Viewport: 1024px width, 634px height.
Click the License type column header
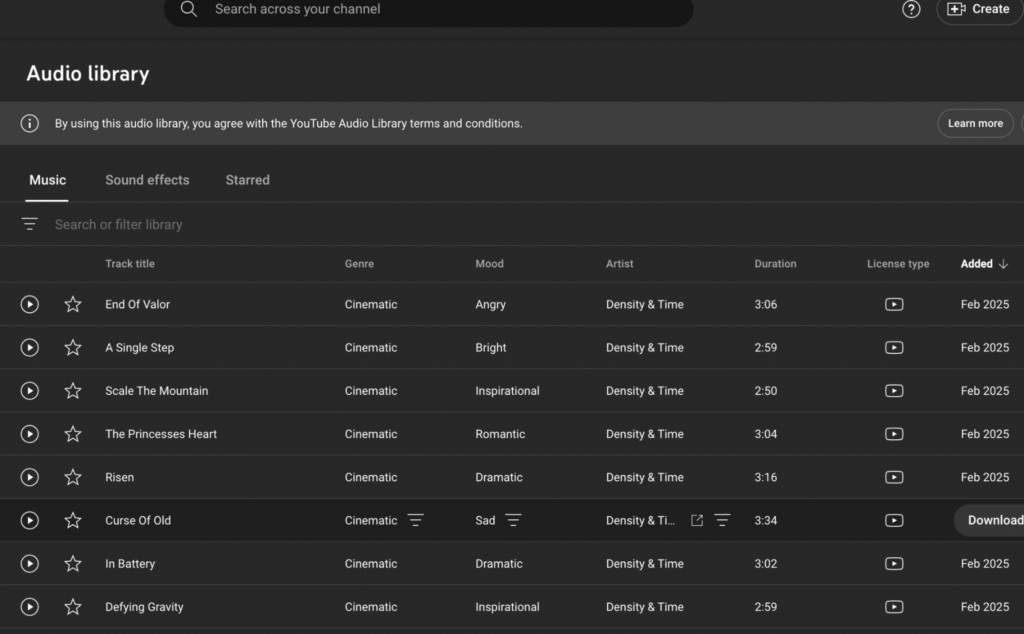pyautogui.click(x=898, y=264)
